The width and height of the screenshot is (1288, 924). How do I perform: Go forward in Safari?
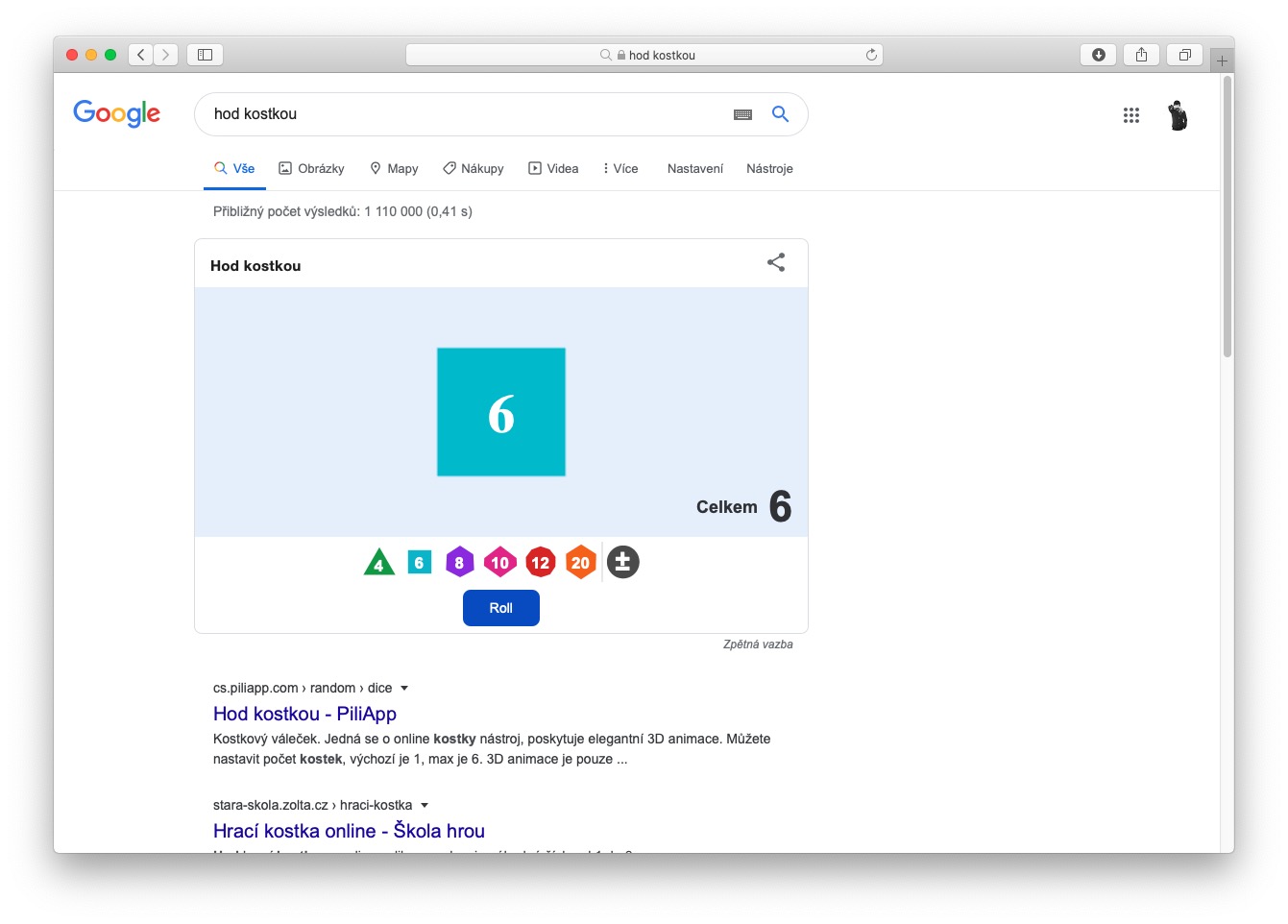165,55
